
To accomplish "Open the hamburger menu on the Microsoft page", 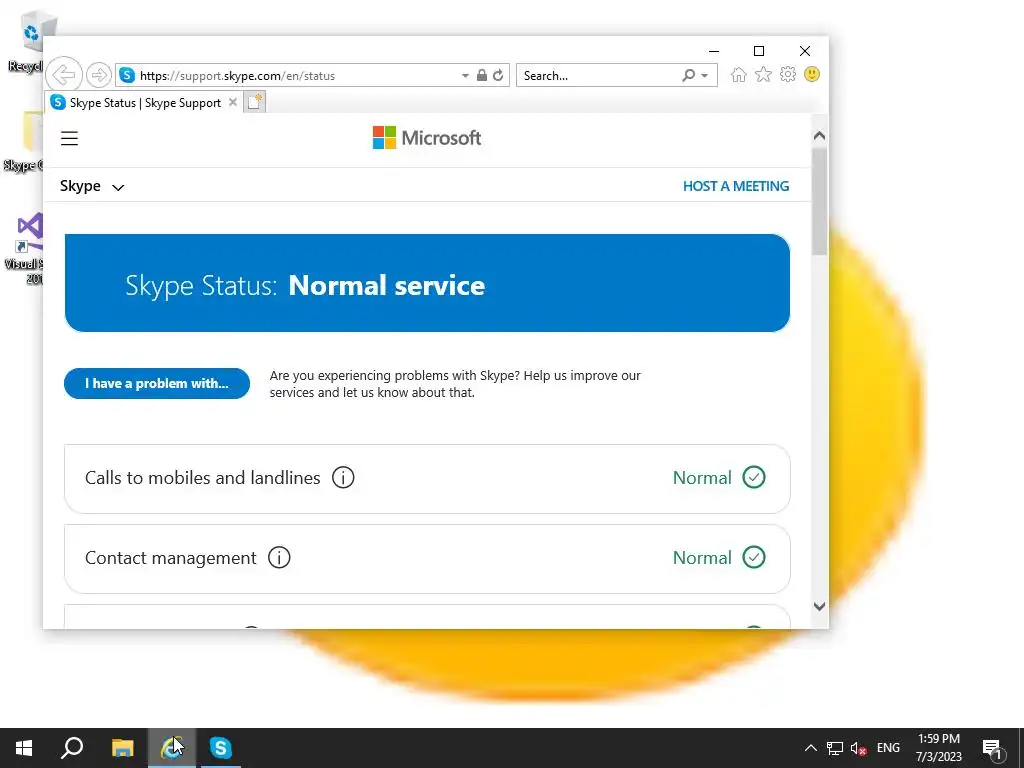I will click(69, 138).
